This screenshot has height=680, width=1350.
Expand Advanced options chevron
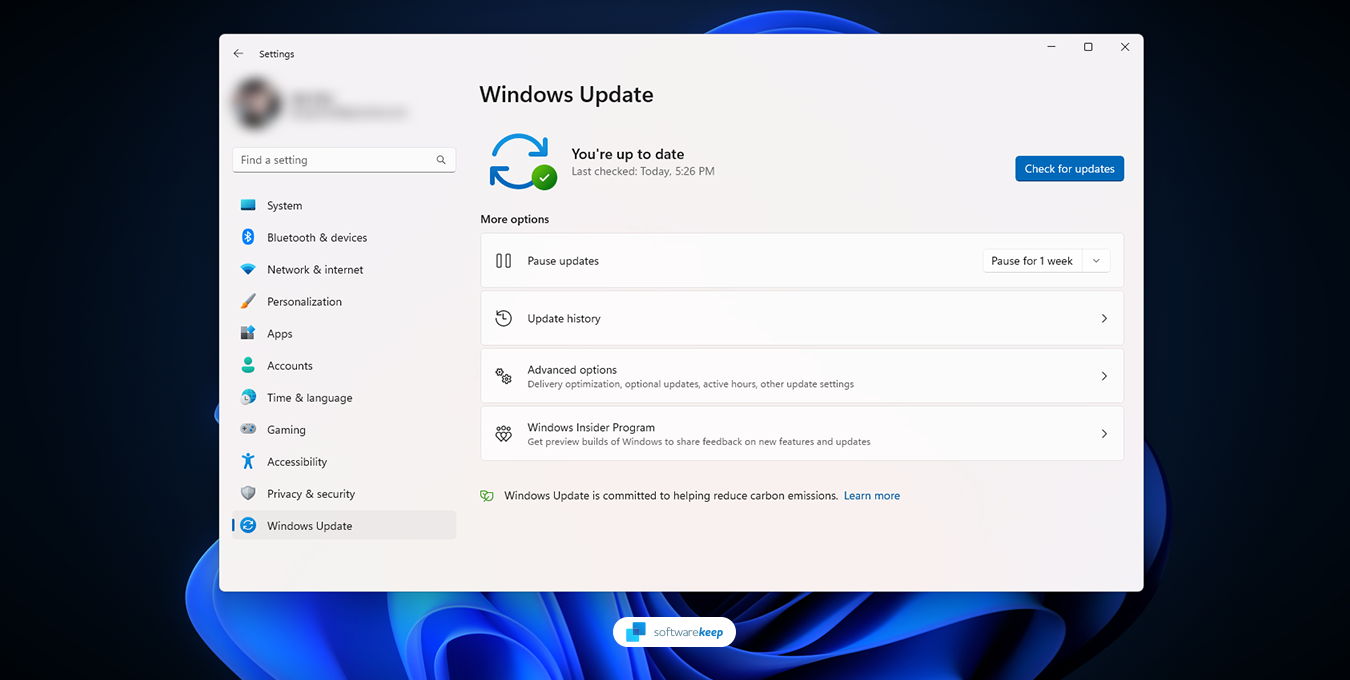[x=1104, y=376]
